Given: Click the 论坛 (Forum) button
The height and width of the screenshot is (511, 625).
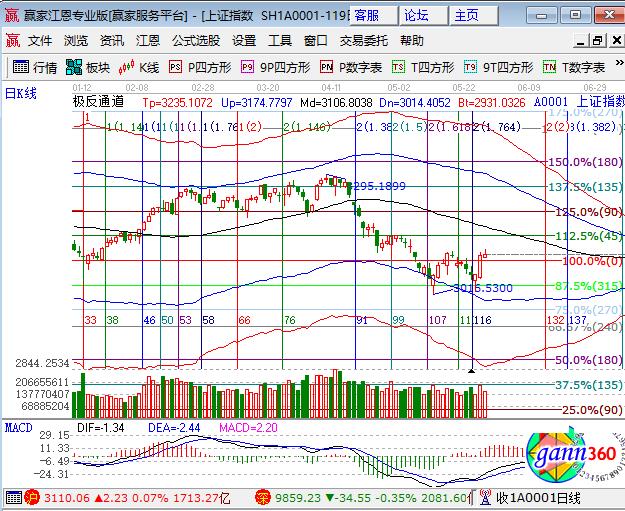Looking at the screenshot, I should pos(415,15).
